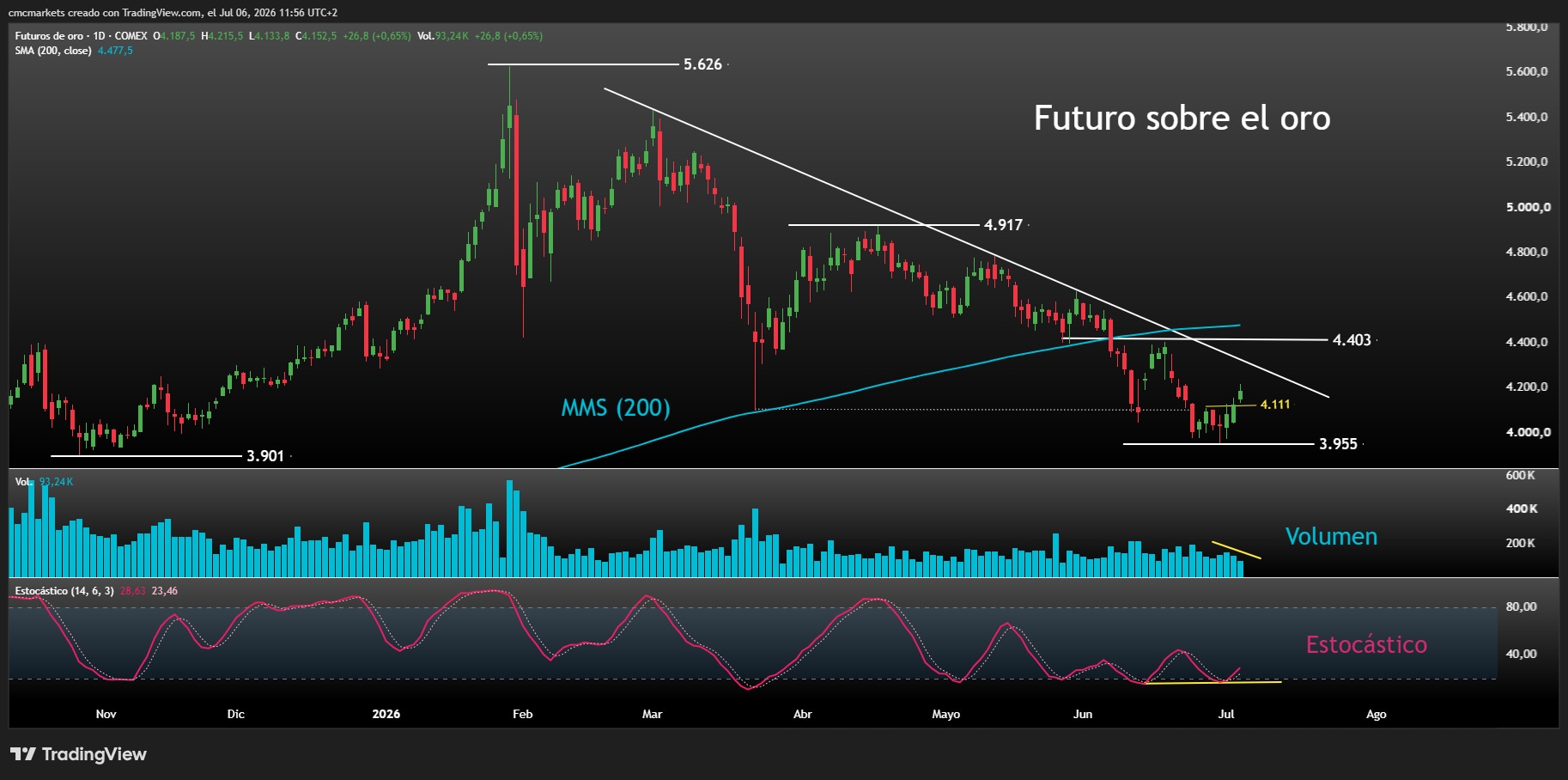Click the 'Ago' time axis label
The width and height of the screenshot is (1568, 780).
[x=1376, y=714]
